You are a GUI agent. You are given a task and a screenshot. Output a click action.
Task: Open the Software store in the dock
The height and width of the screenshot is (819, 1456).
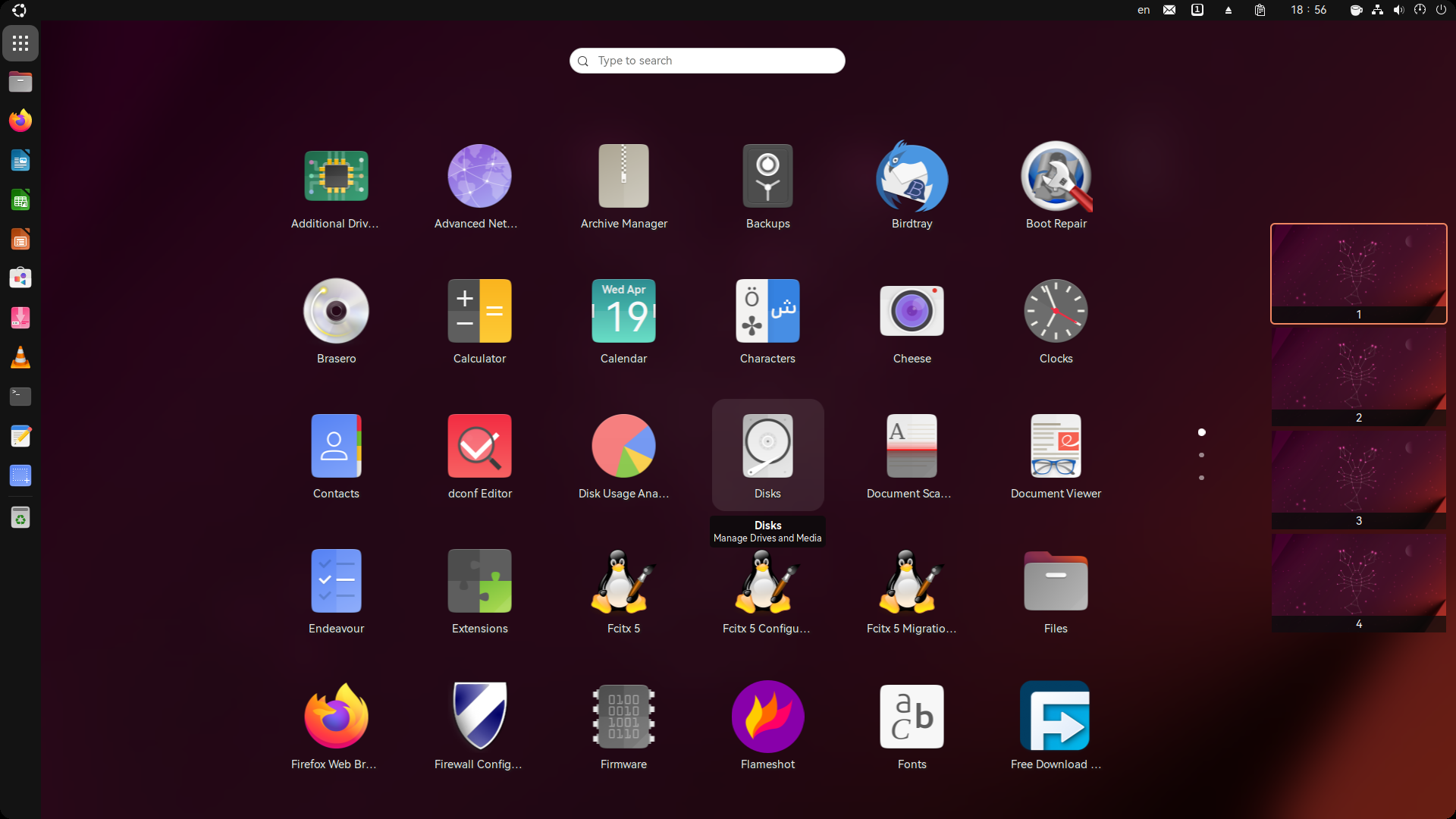tap(20, 278)
